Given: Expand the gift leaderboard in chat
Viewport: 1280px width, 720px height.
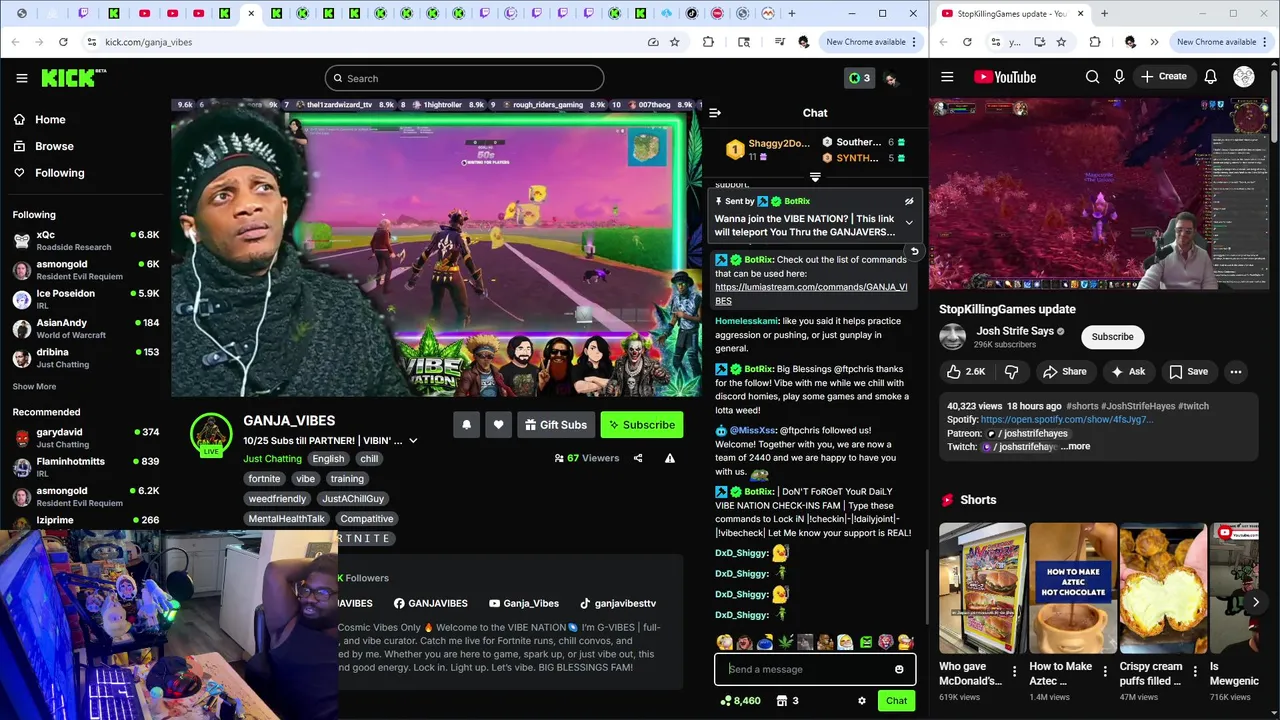Looking at the screenshot, I should point(815,178).
